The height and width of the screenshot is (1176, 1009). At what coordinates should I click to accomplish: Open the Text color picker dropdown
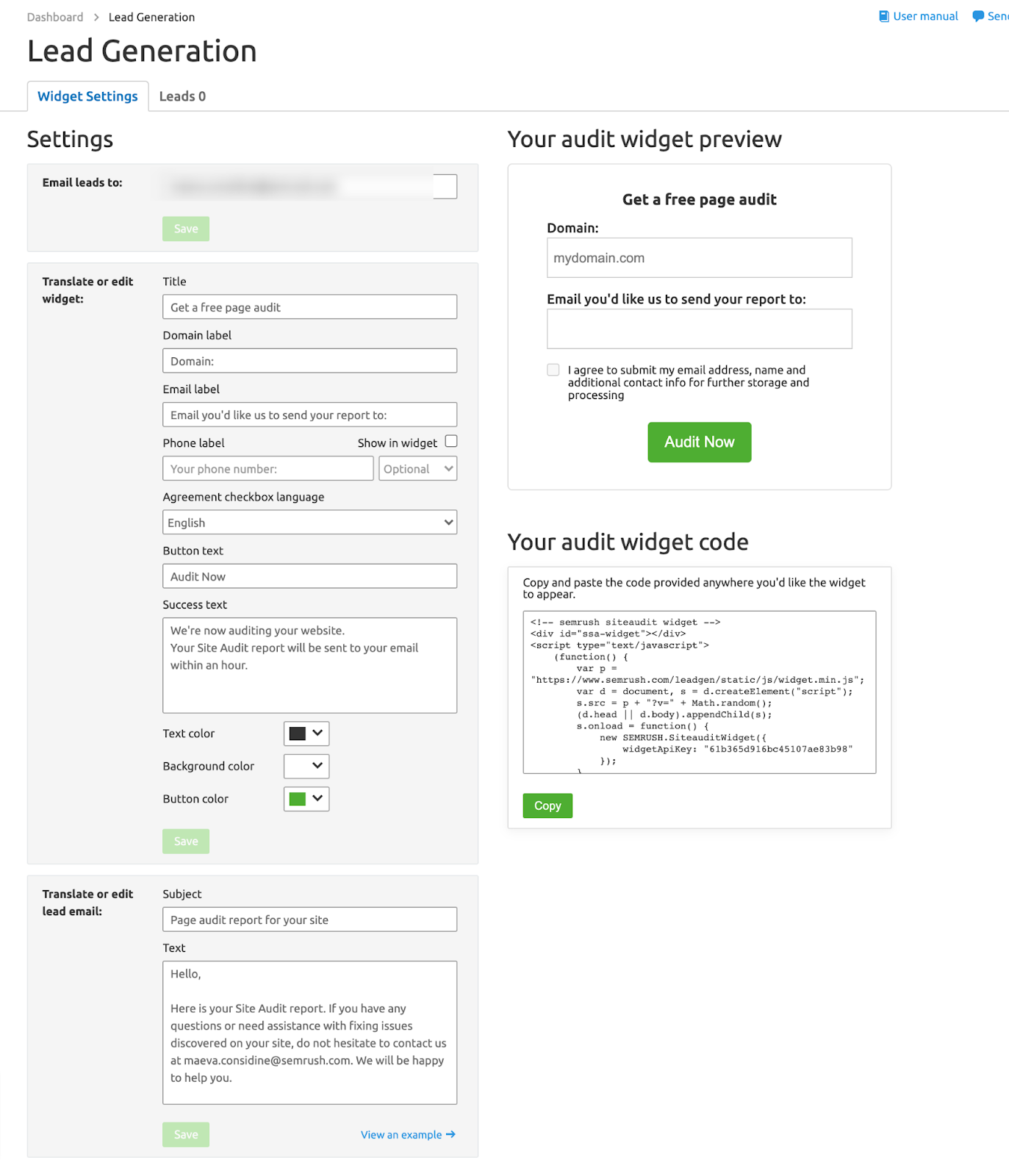tap(306, 734)
